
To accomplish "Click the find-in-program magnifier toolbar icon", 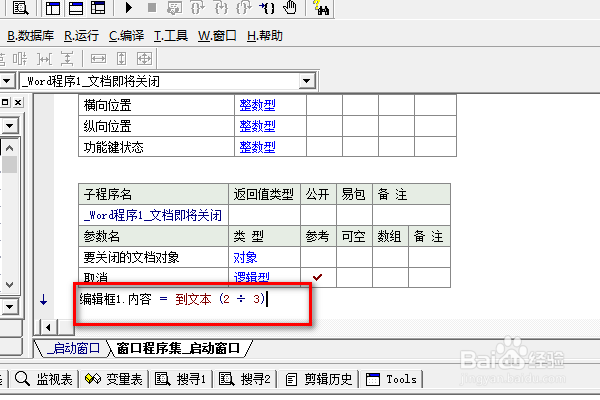I will [20, 7].
